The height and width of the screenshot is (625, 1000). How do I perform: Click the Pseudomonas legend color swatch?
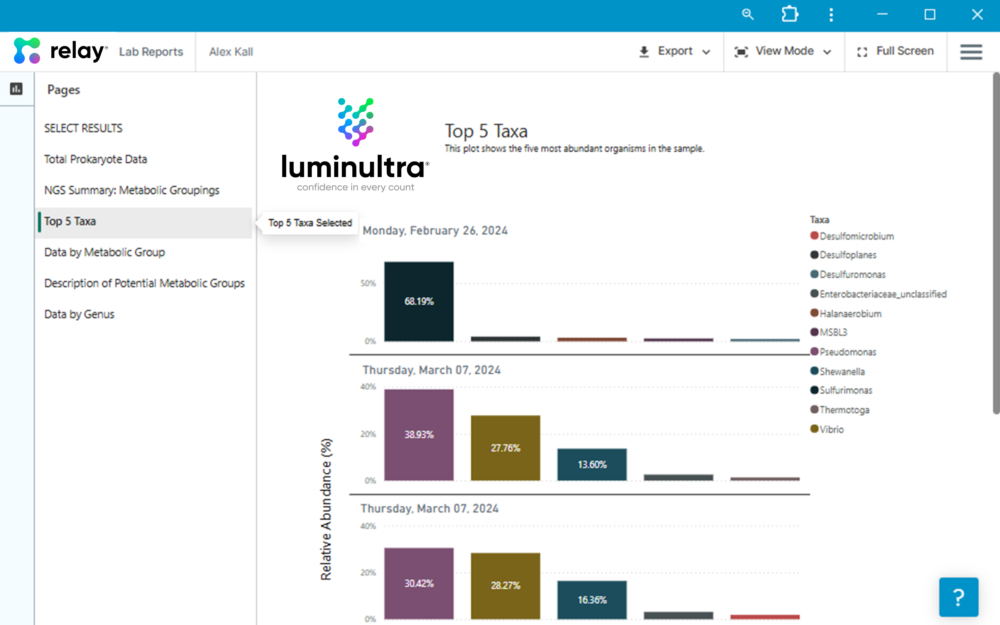click(x=815, y=352)
